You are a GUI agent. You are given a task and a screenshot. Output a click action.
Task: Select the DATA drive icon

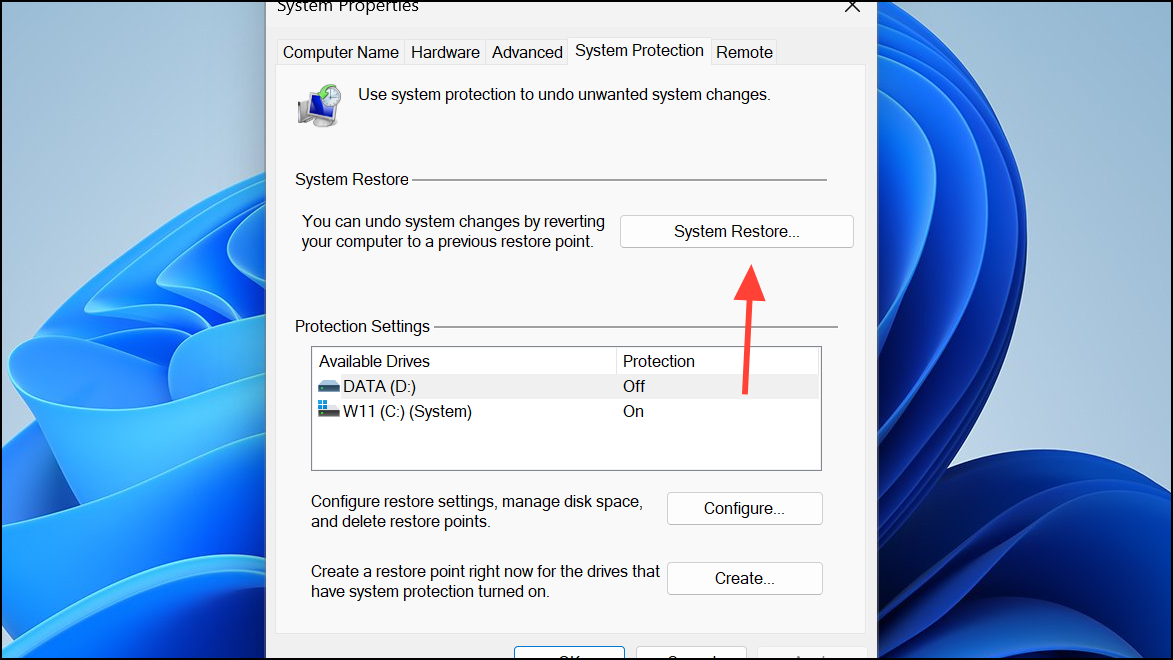coord(330,386)
